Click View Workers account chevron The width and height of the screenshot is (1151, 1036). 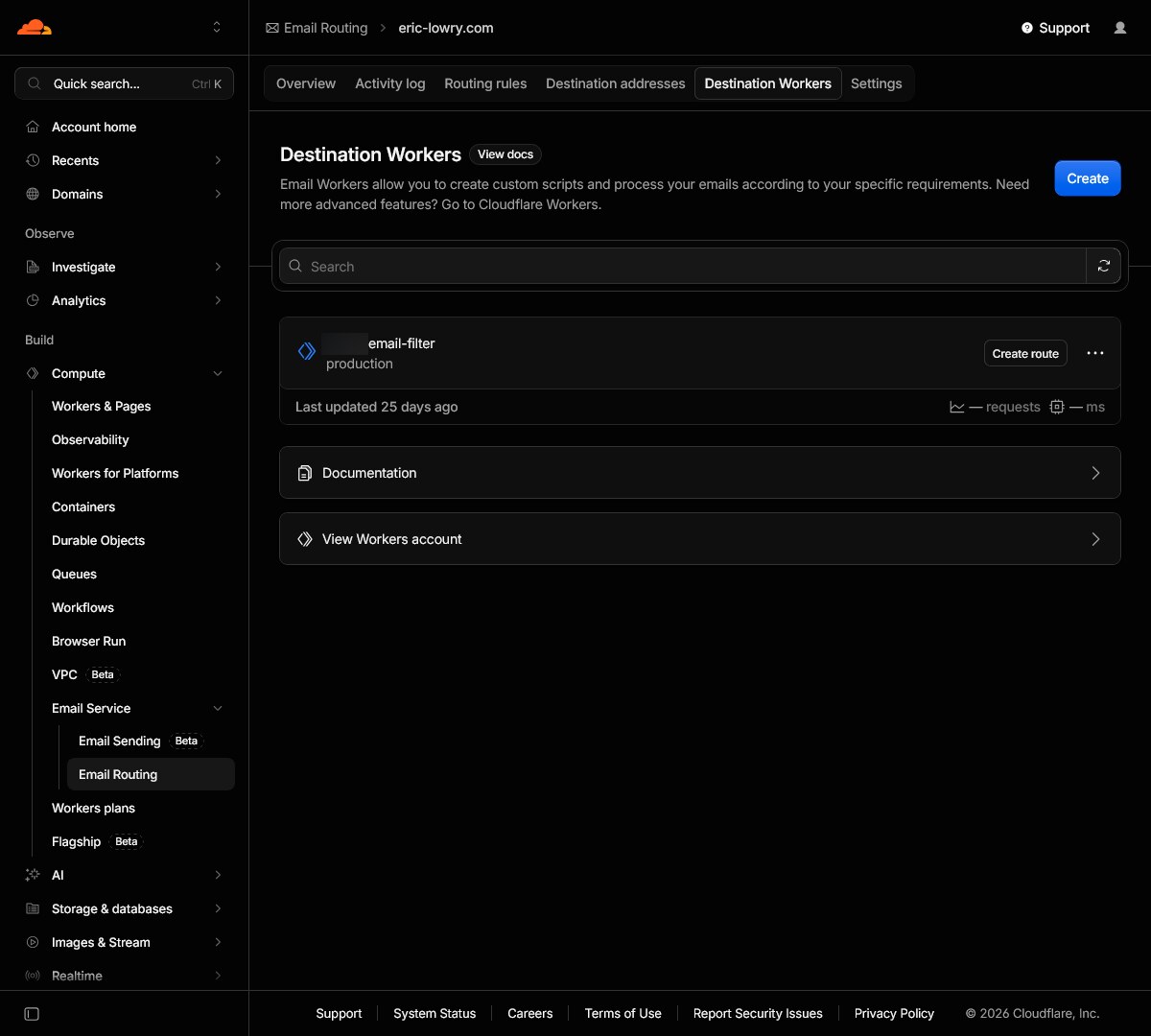point(1095,539)
